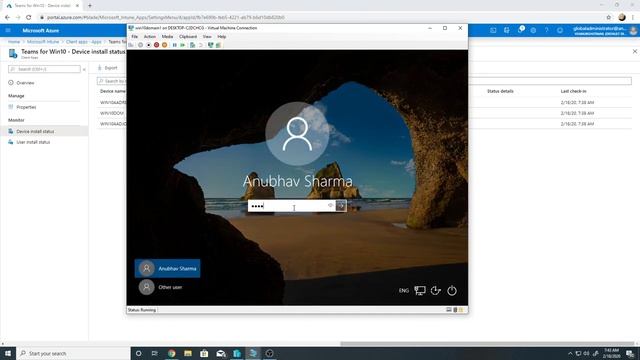Click the Status details column header
Screen dimensions: 640x360
tap(500, 91)
